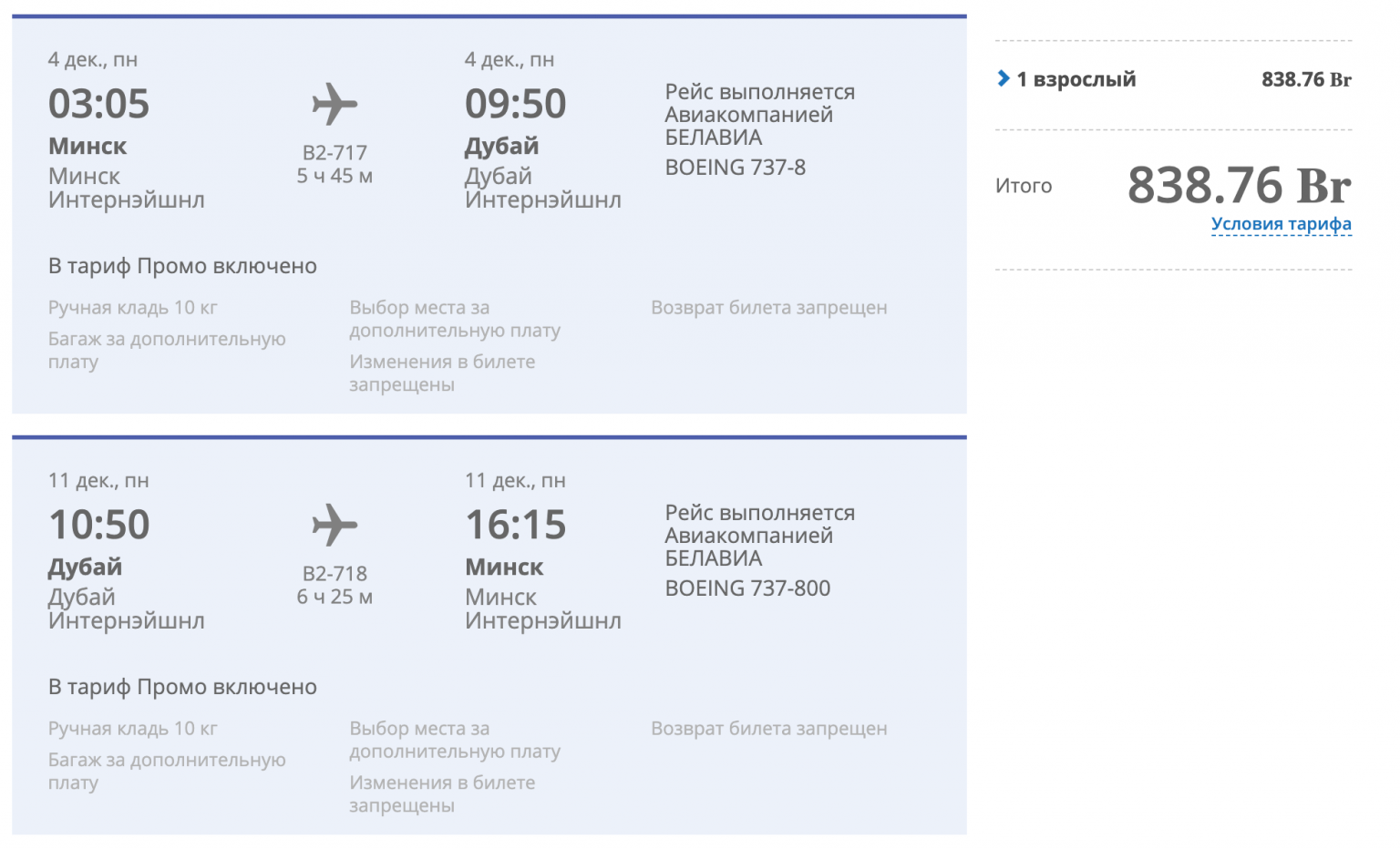
Task: Click the '11 дек., пн' date above 16:15
Action: [515, 481]
